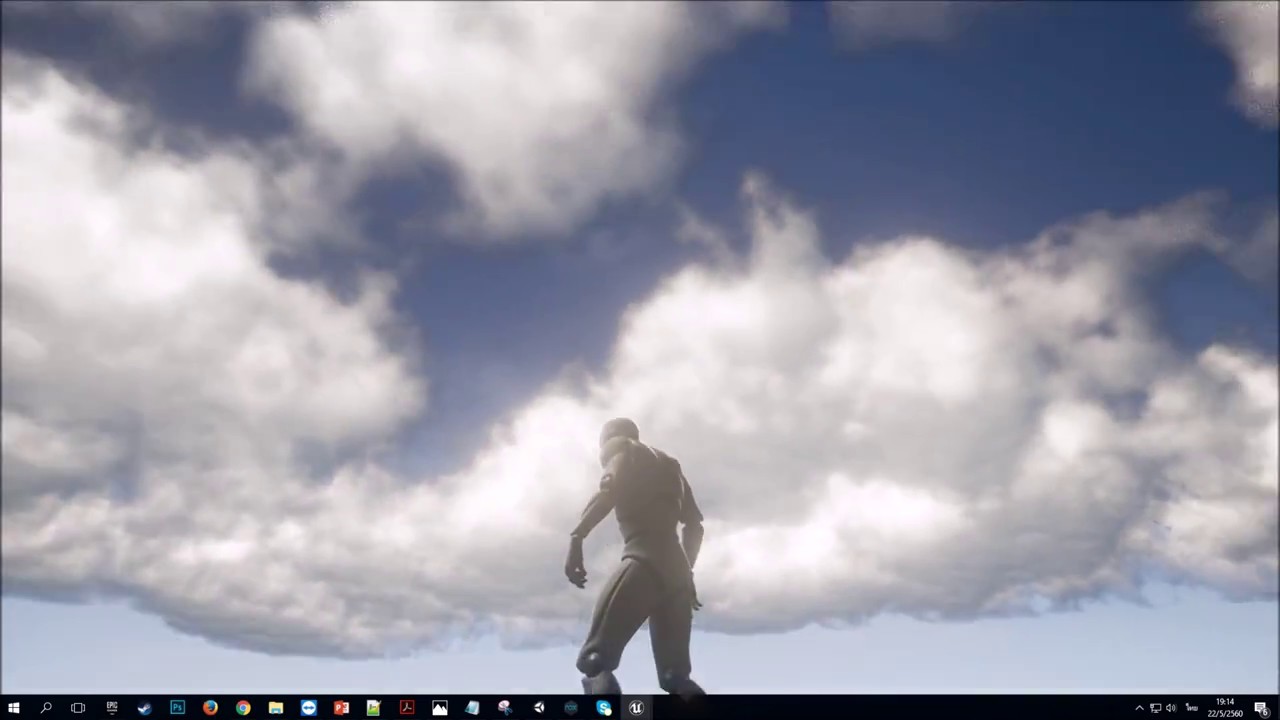This screenshot has height=720, width=1280.
Task: Launch Firefox from the taskbar
Action: click(210, 708)
